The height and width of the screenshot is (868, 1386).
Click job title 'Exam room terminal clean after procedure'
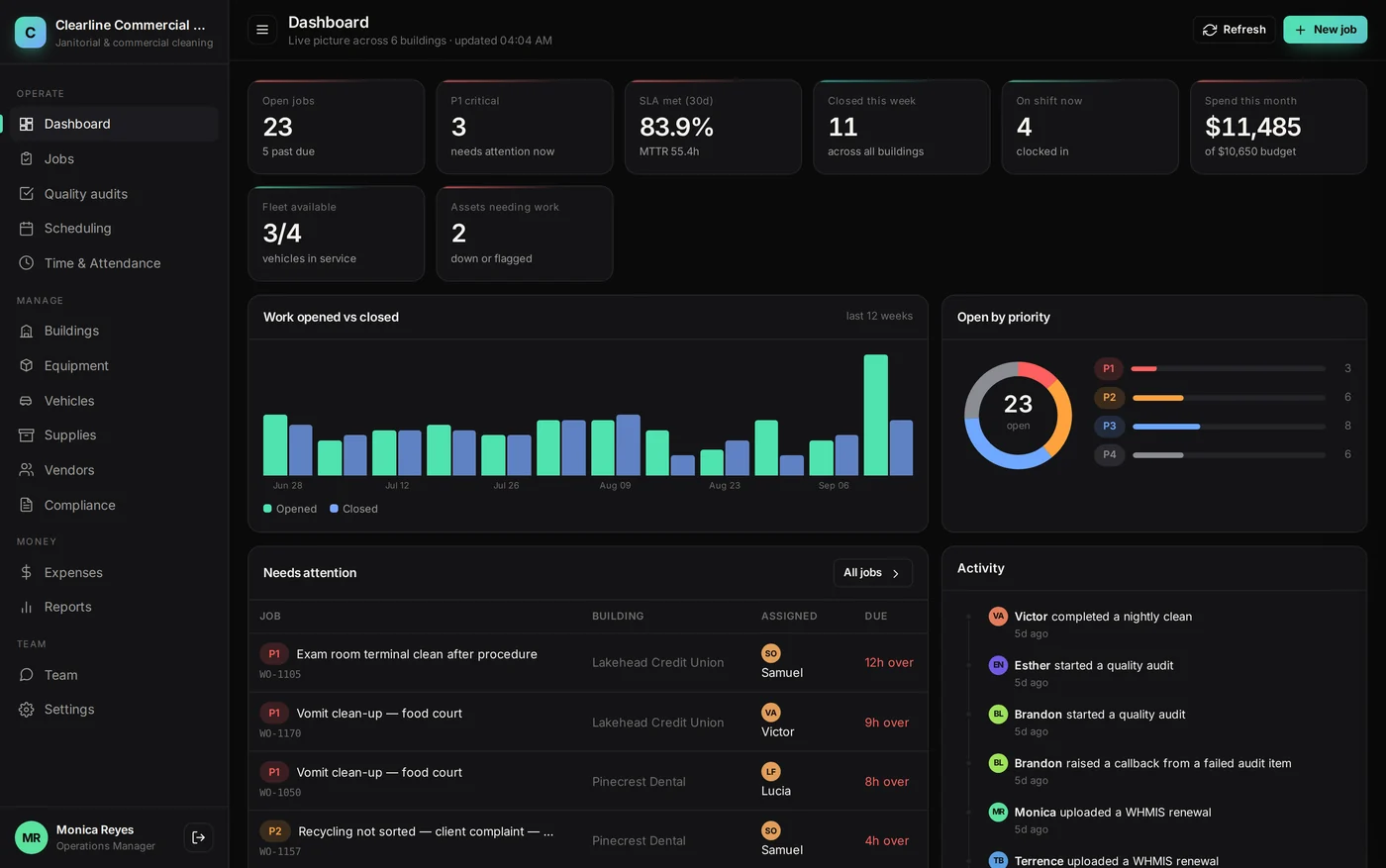coord(417,654)
